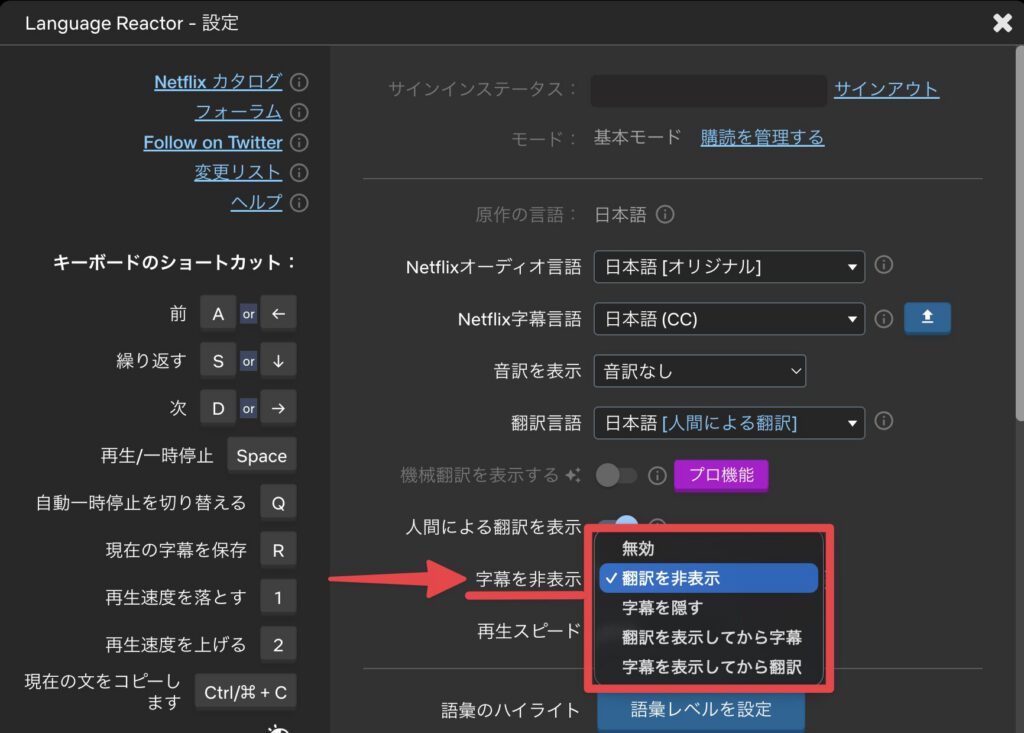Click the info icon next to Netflix カタログ
Viewport: 1024px width, 733px height.
tap(298, 82)
